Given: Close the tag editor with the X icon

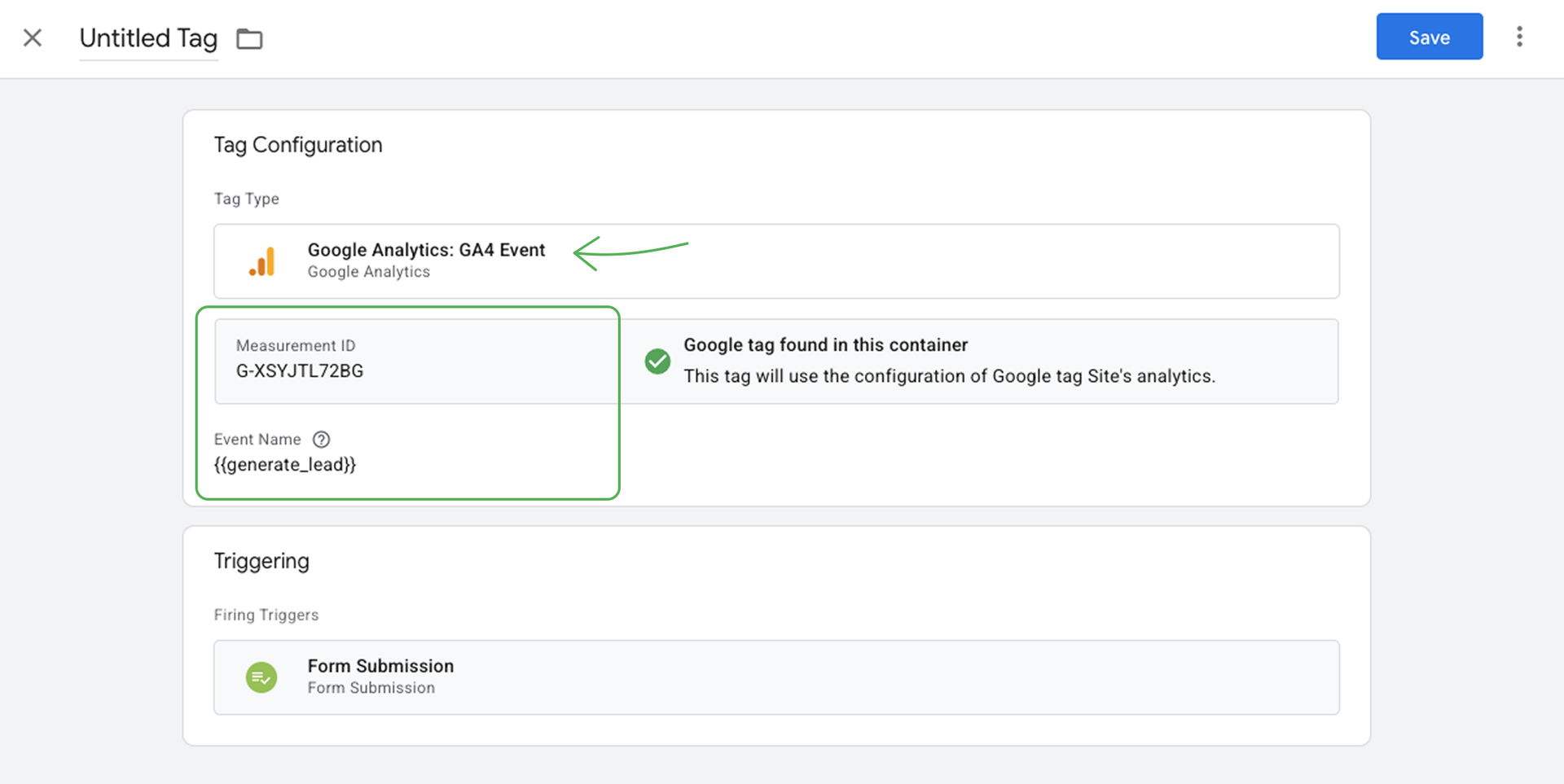Looking at the screenshot, I should 33,37.
